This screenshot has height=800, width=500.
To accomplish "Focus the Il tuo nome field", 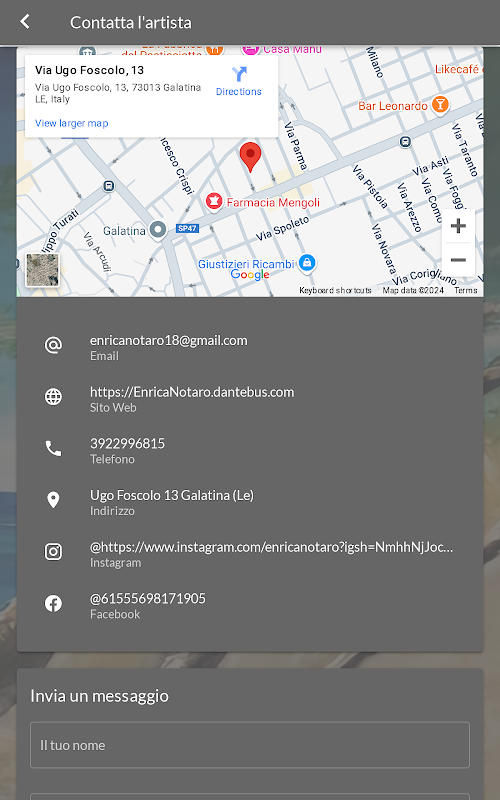I will [250, 745].
